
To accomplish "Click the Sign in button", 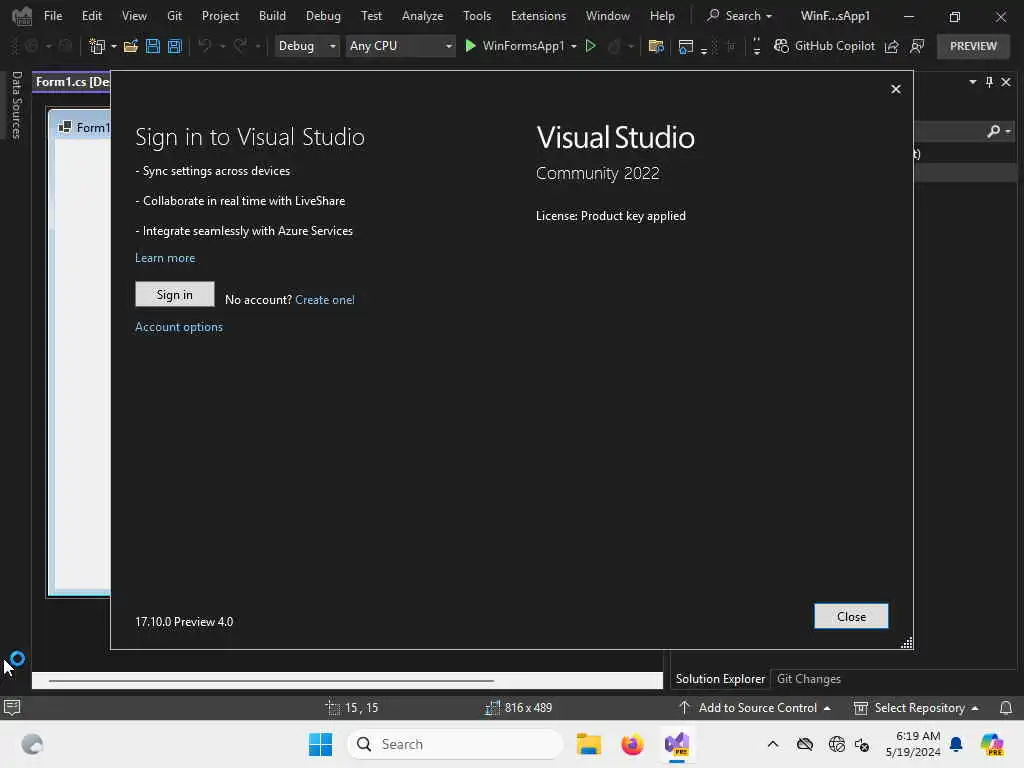I will [x=174, y=295].
